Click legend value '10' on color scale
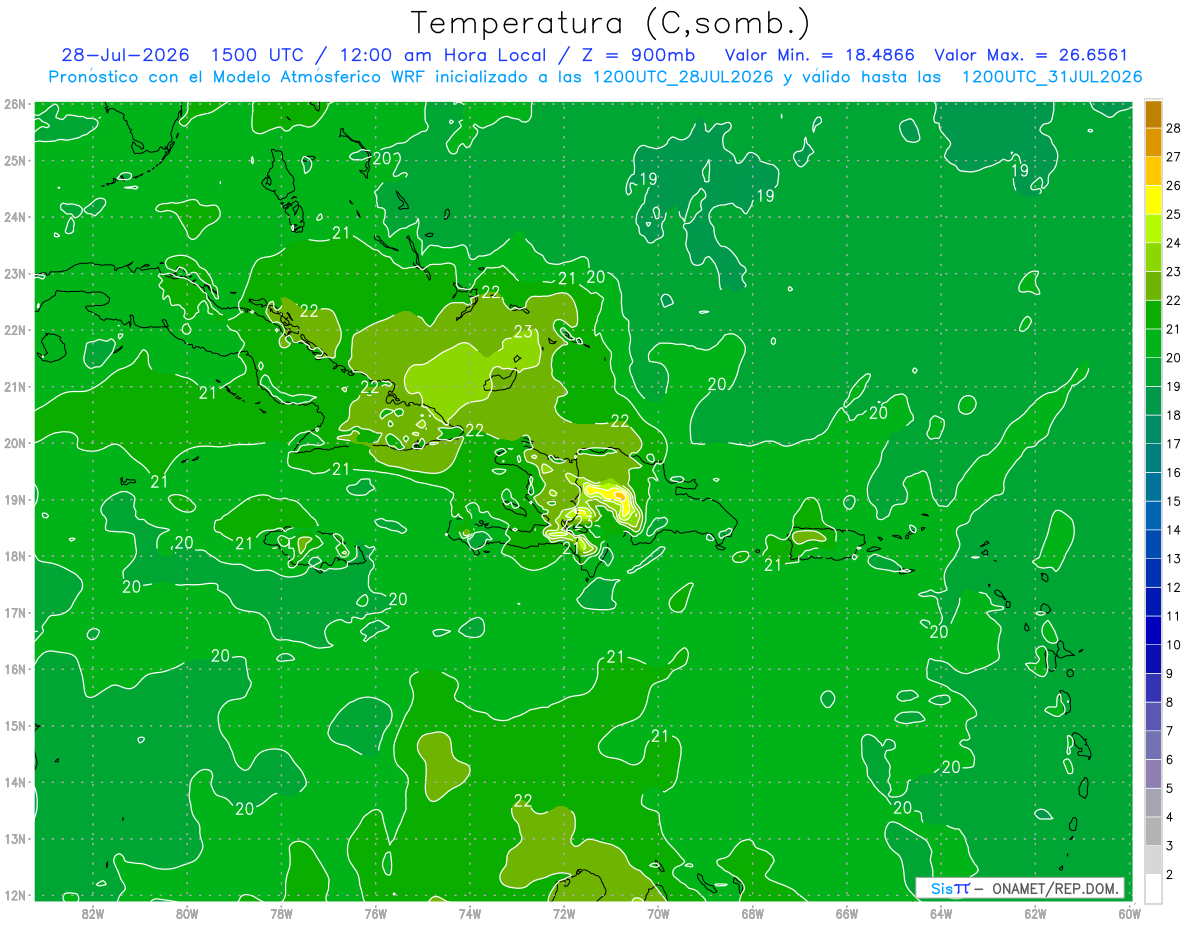Image resolution: width=1200 pixels, height=927 pixels. (1174, 645)
